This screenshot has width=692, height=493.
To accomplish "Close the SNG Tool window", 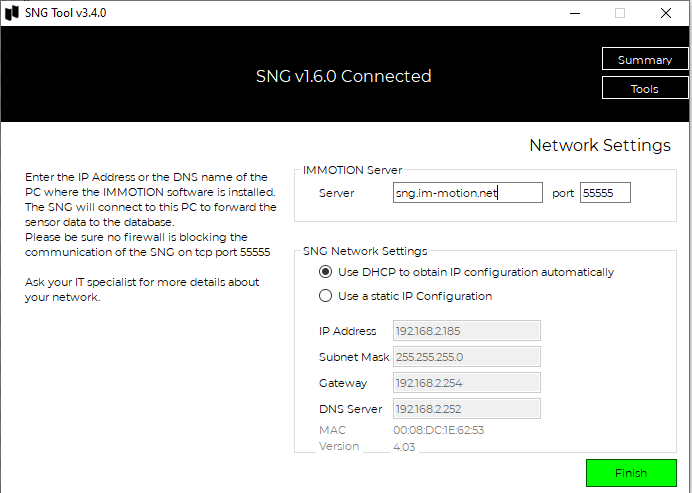I will click(x=666, y=13).
